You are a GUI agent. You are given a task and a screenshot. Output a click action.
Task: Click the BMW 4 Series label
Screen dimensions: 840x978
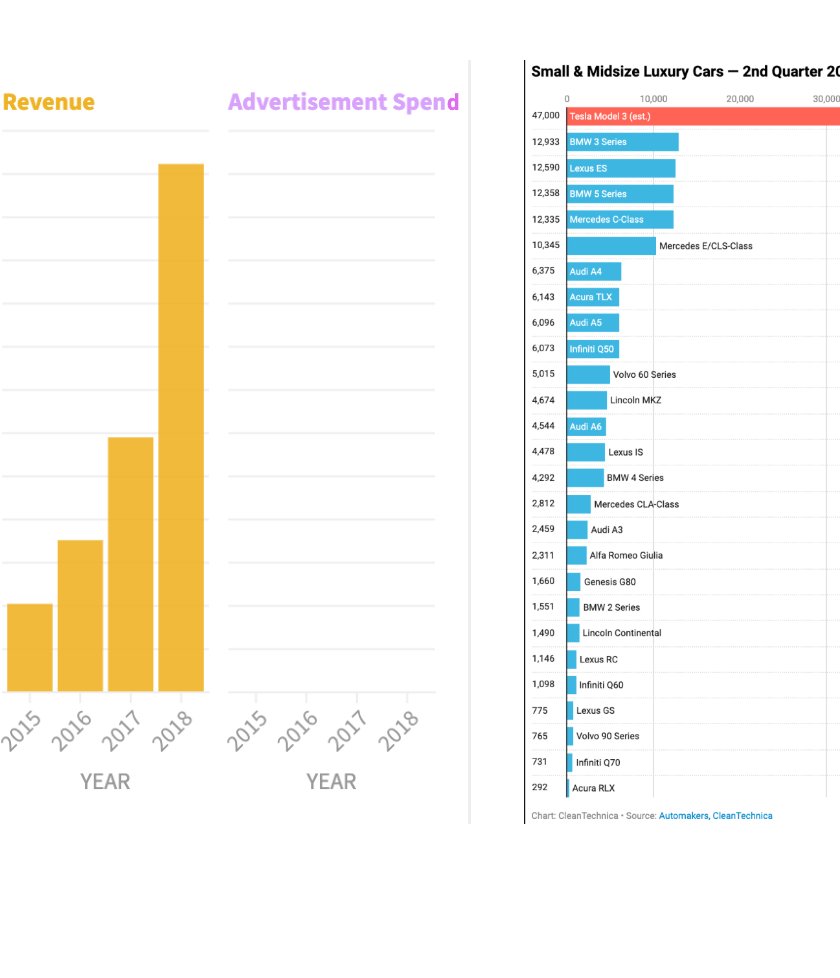click(635, 478)
